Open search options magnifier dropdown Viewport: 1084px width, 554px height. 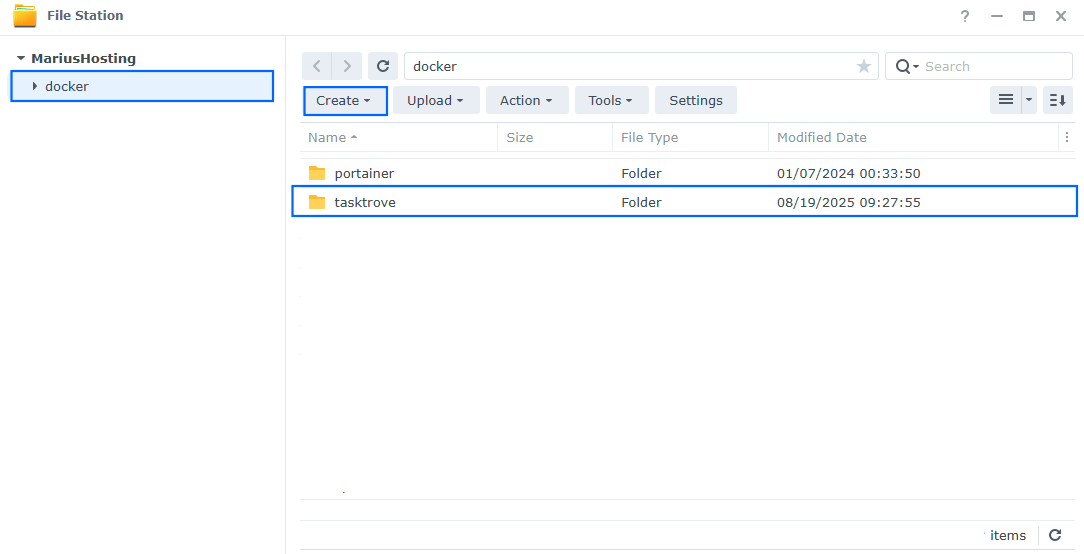point(907,66)
